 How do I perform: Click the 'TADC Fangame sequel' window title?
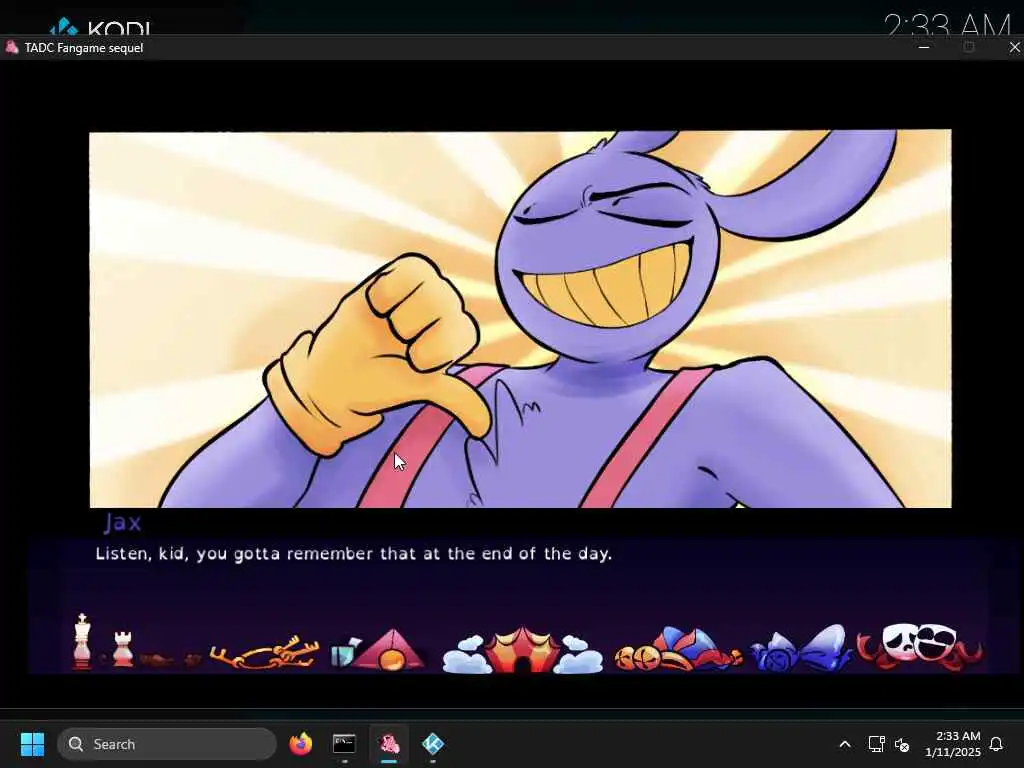(x=84, y=48)
